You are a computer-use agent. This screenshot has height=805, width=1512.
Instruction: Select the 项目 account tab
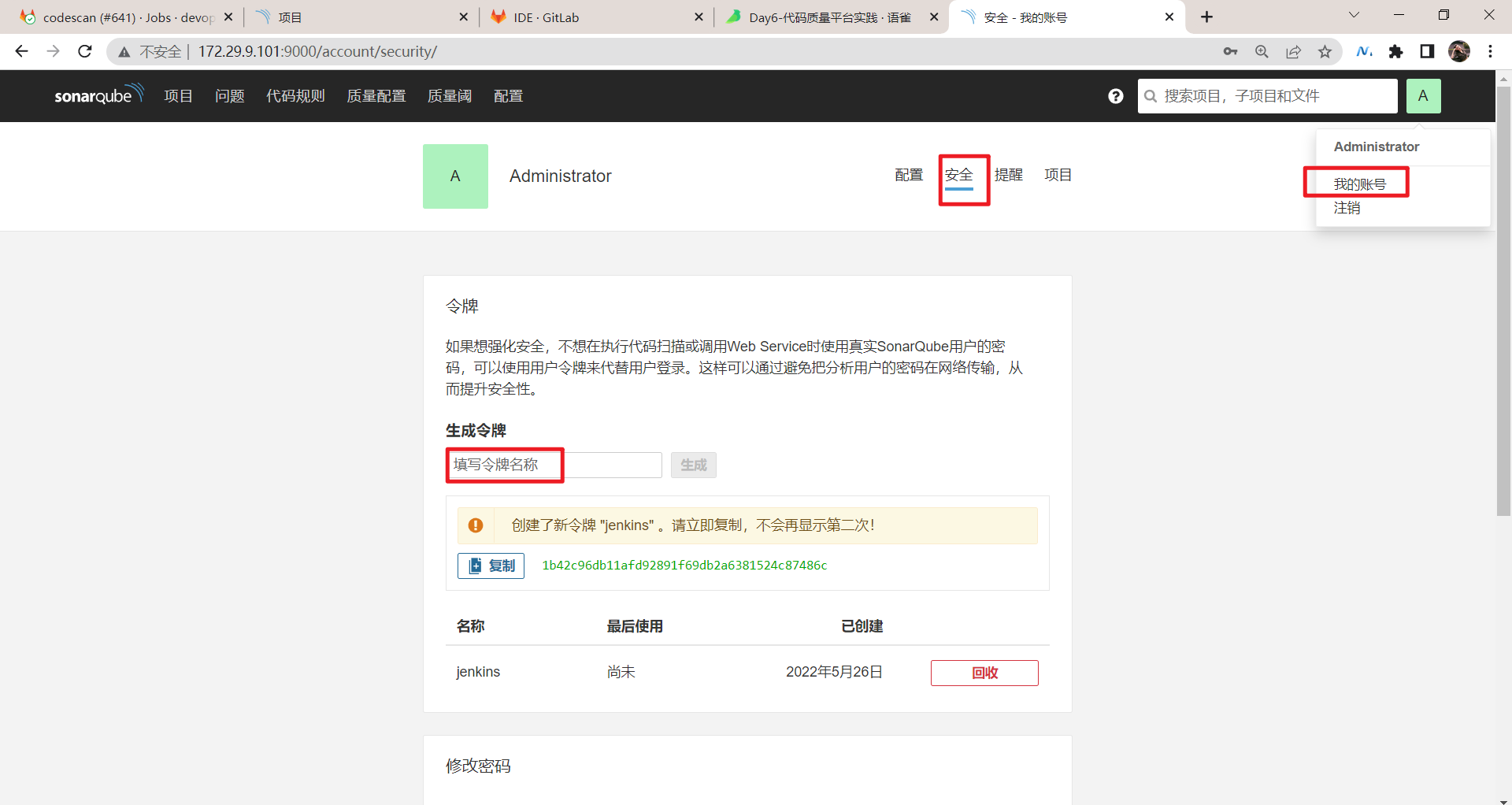click(1058, 175)
